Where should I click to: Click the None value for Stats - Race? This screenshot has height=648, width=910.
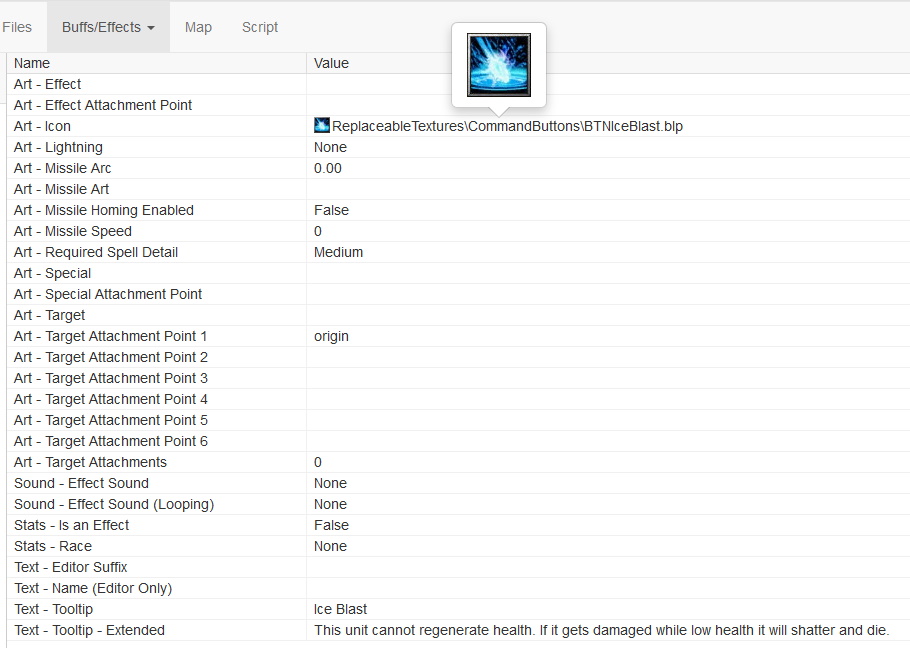point(330,546)
